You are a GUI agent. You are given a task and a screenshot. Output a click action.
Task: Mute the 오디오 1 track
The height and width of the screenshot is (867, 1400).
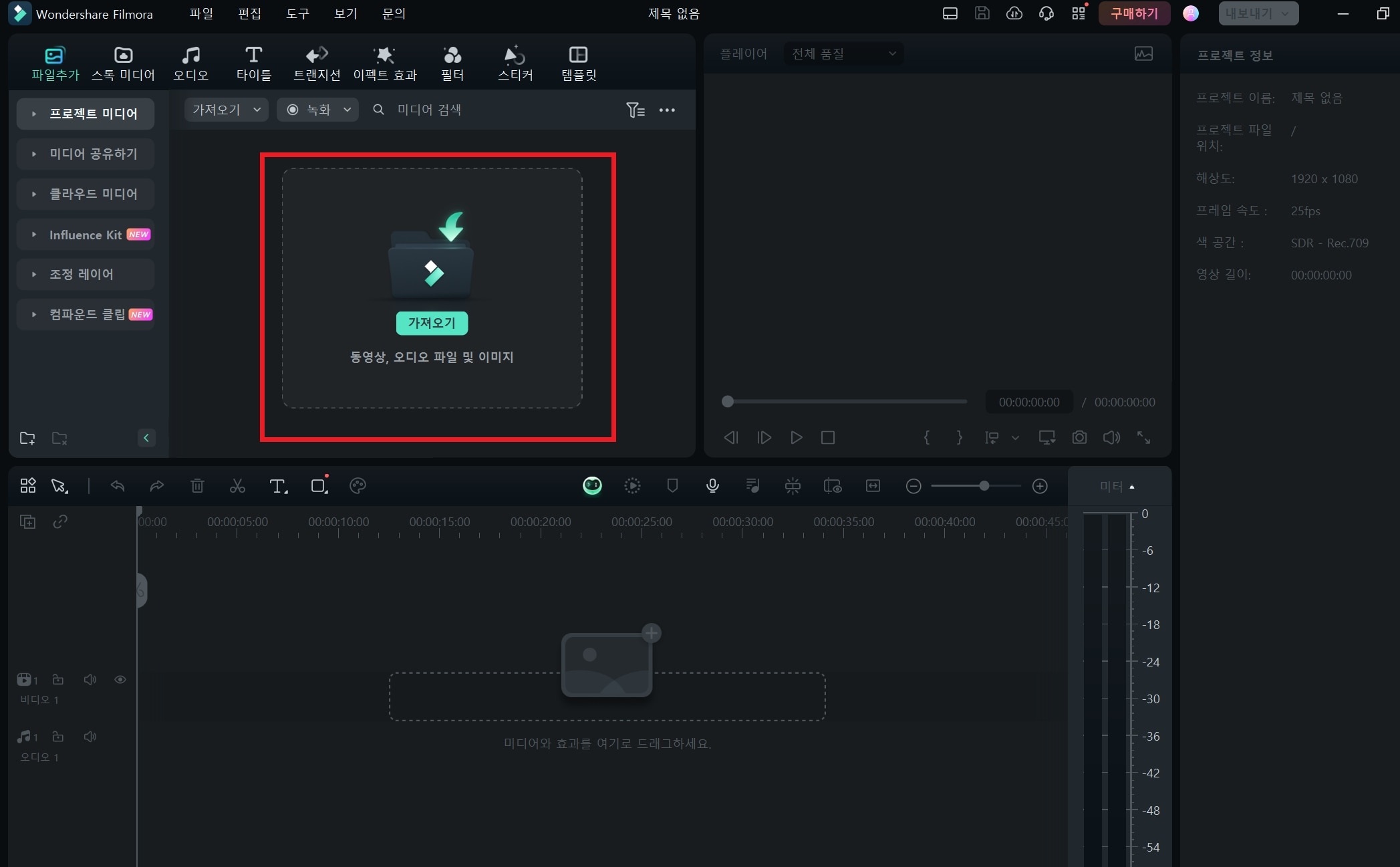[90, 736]
